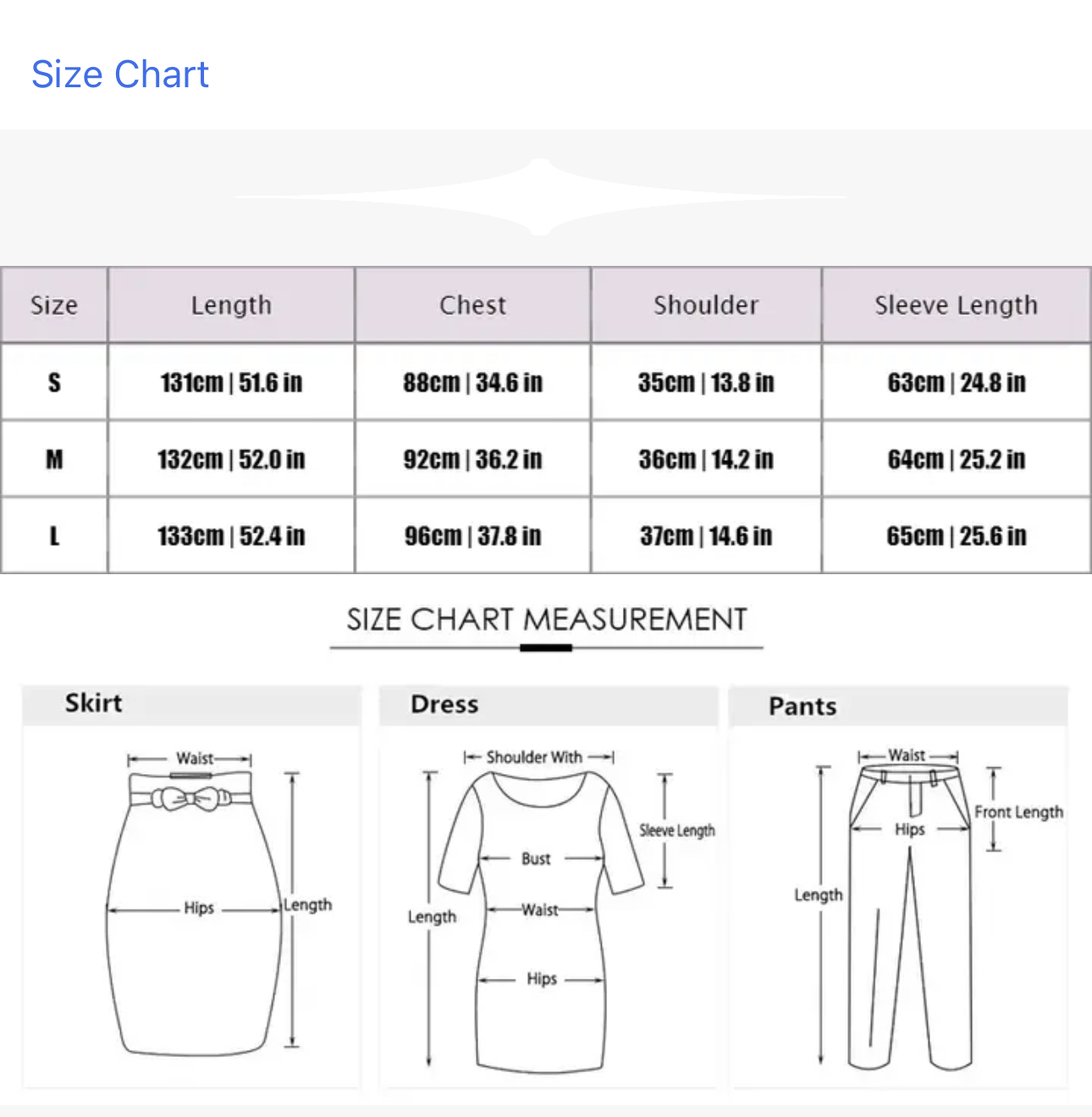Click the S size row label

(x=54, y=383)
